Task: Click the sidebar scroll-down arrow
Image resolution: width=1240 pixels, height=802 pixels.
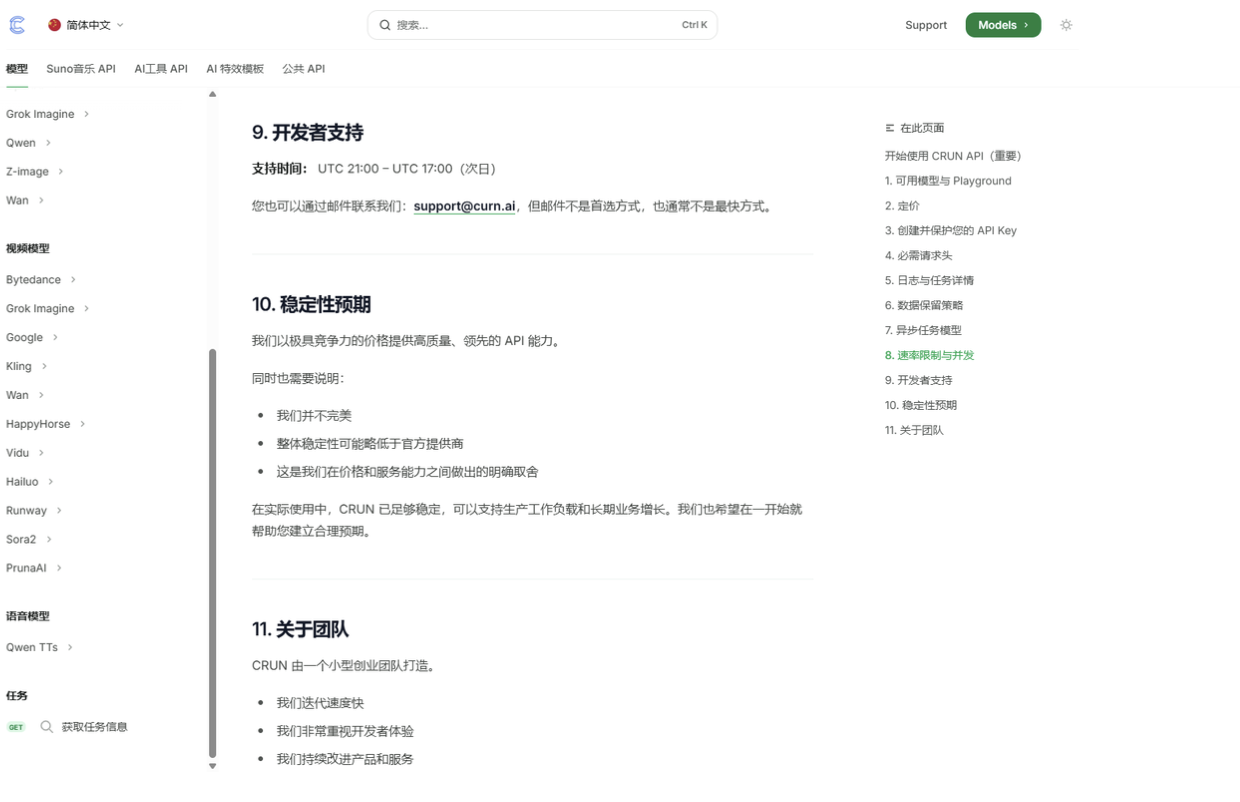Action: point(212,767)
